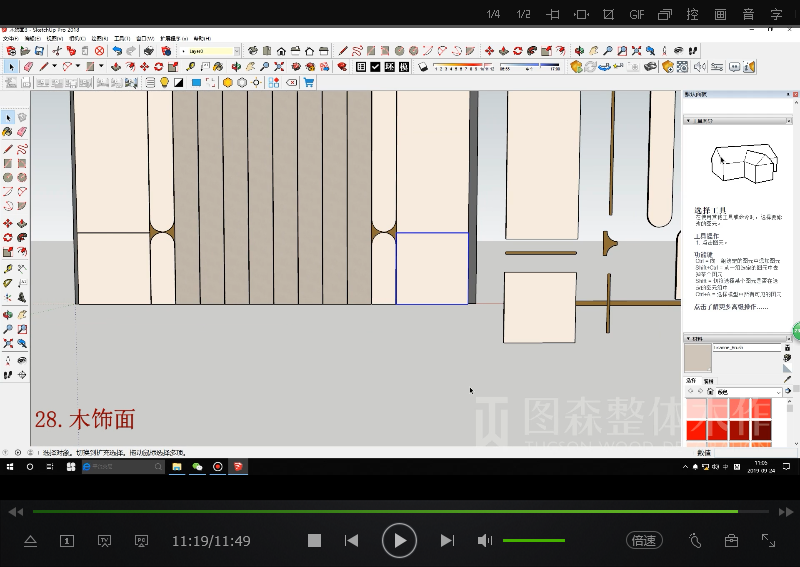The image size is (800, 567).
Task: Toggle fullscreen mode in the video player
Action: (768, 541)
